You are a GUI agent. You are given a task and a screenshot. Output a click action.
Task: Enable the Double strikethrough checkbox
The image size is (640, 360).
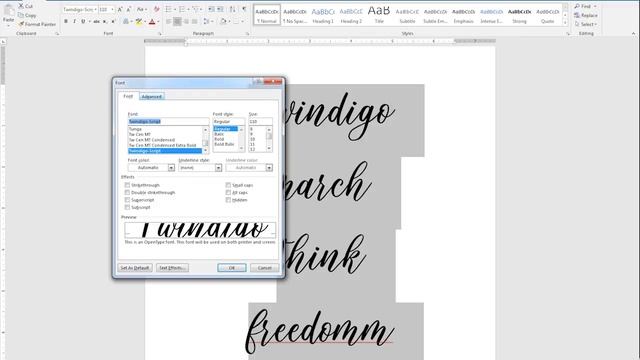click(127, 192)
